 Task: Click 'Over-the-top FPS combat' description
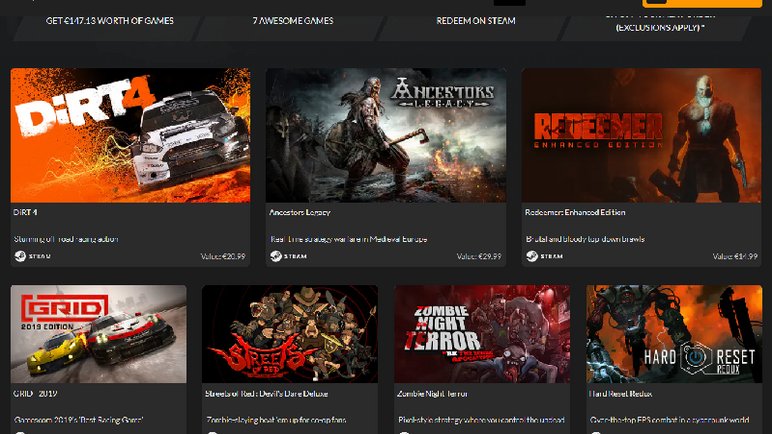pos(670,420)
